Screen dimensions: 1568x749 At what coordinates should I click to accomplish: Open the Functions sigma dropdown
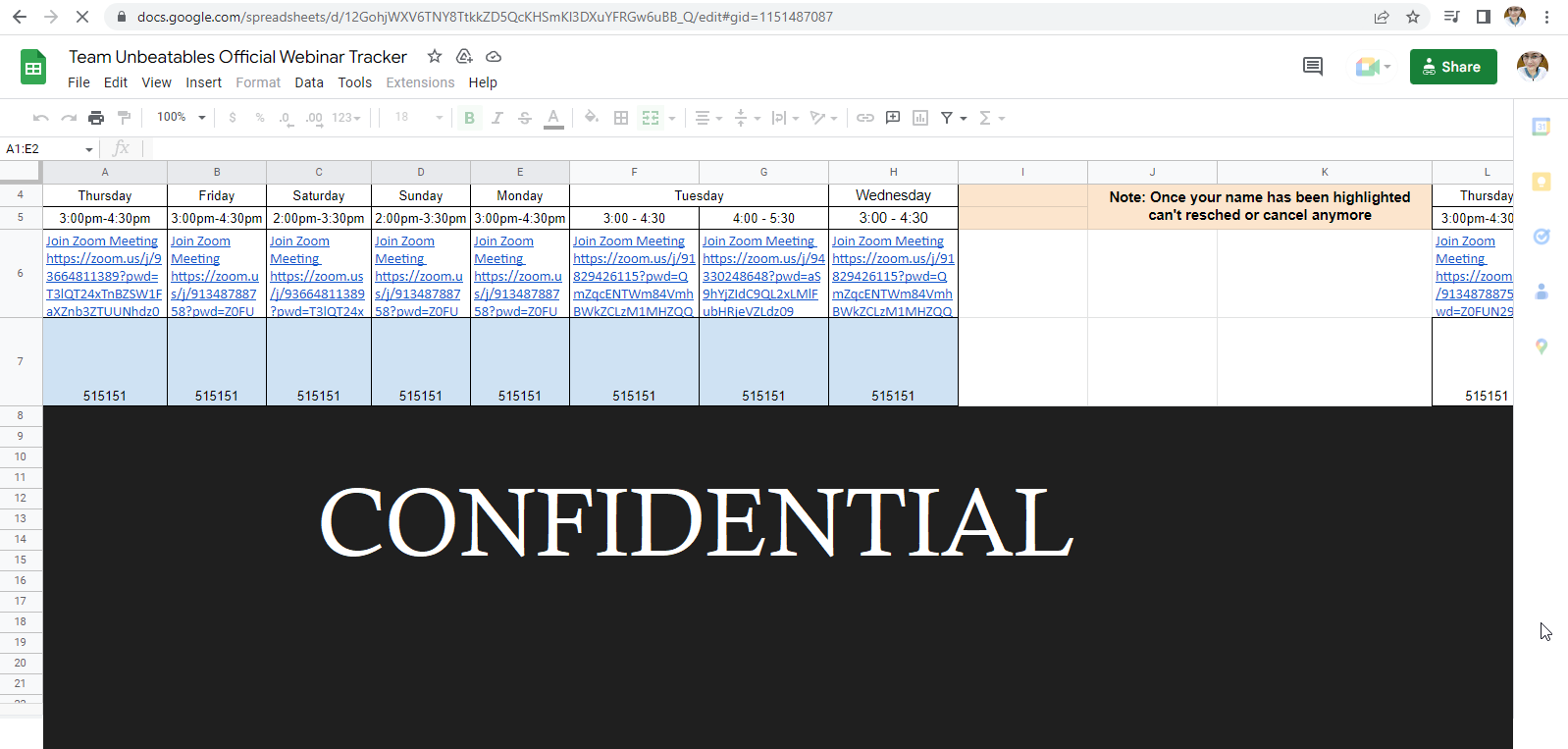click(x=992, y=118)
